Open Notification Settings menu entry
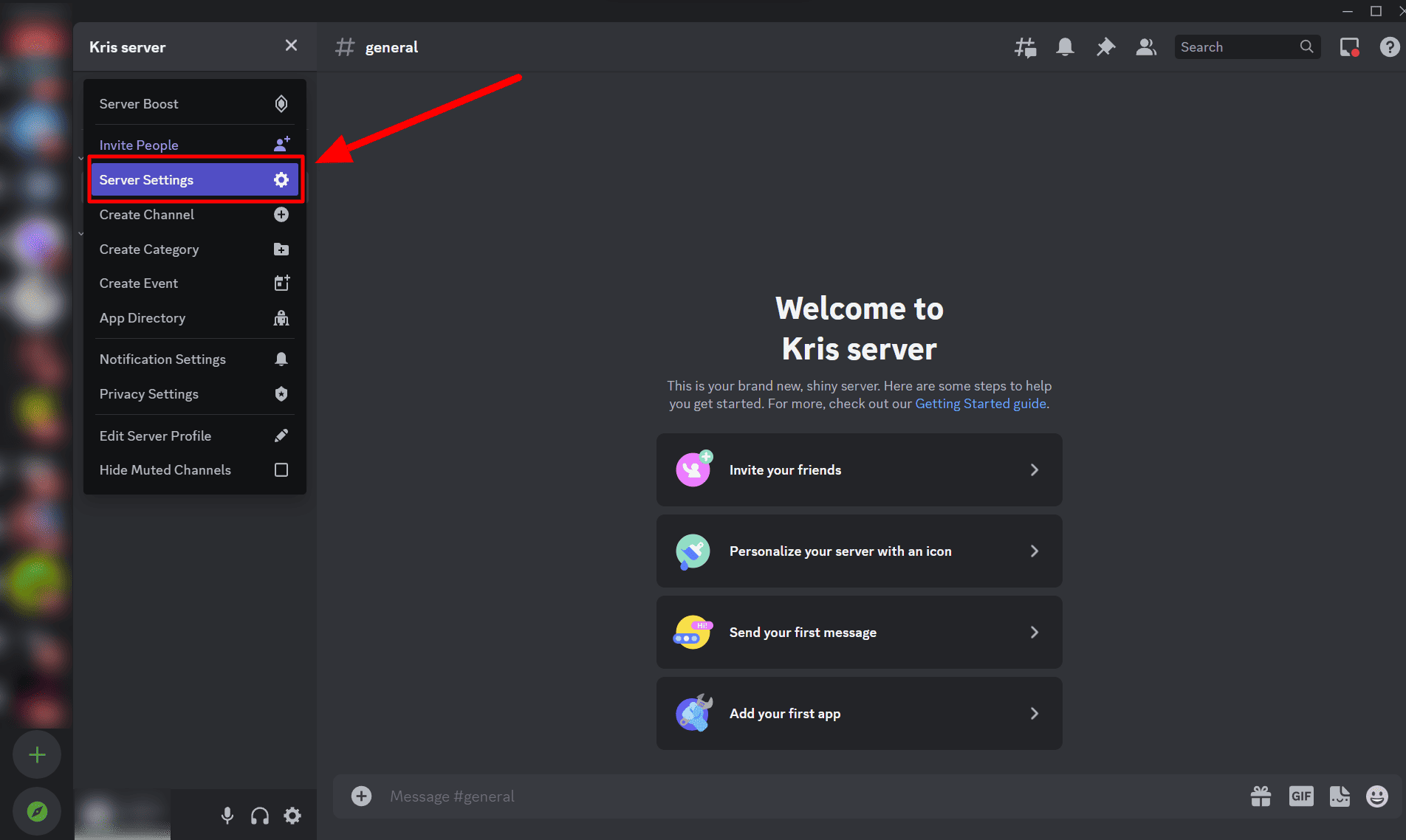The image size is (1406, 840). coord(195,359)
